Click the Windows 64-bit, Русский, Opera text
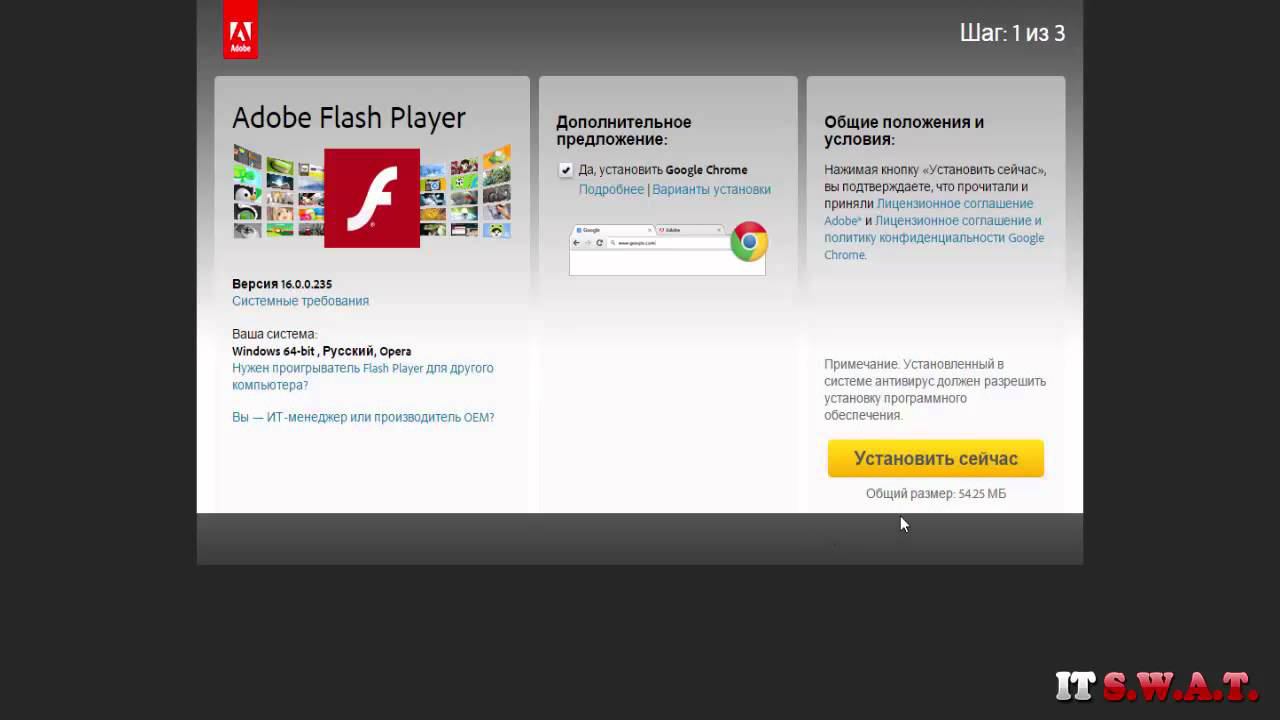The height and width of the screenshot is (720, 1280). [321, 351]
